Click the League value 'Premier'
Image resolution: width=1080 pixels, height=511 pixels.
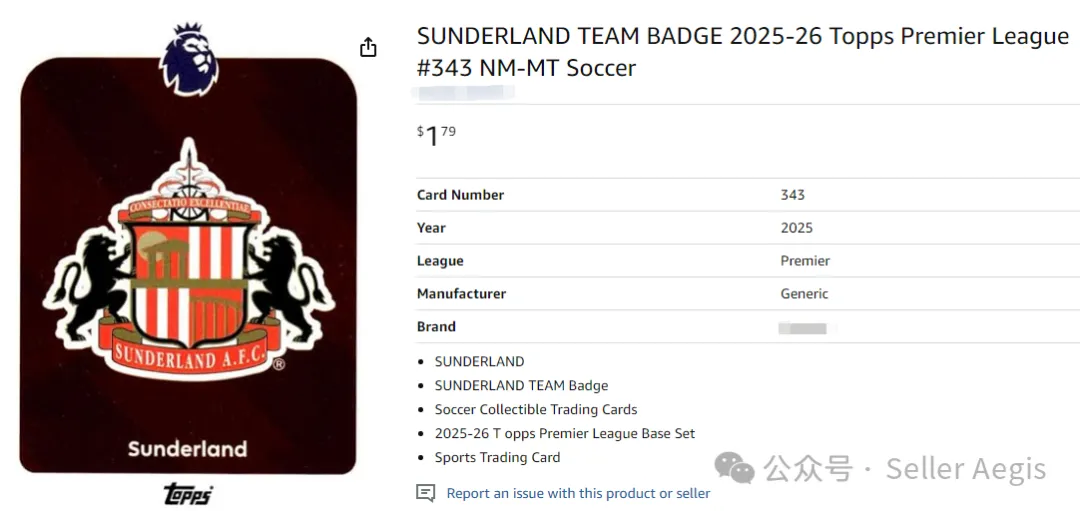tap(805, 261)
